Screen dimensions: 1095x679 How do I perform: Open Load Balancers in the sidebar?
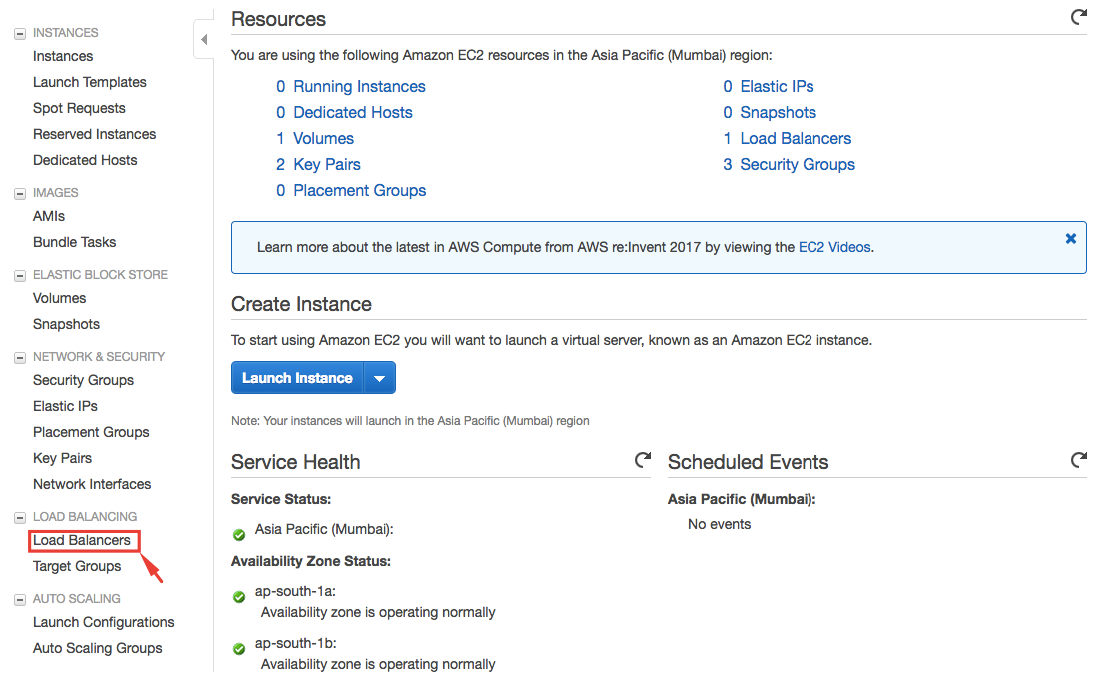(82, 540)
